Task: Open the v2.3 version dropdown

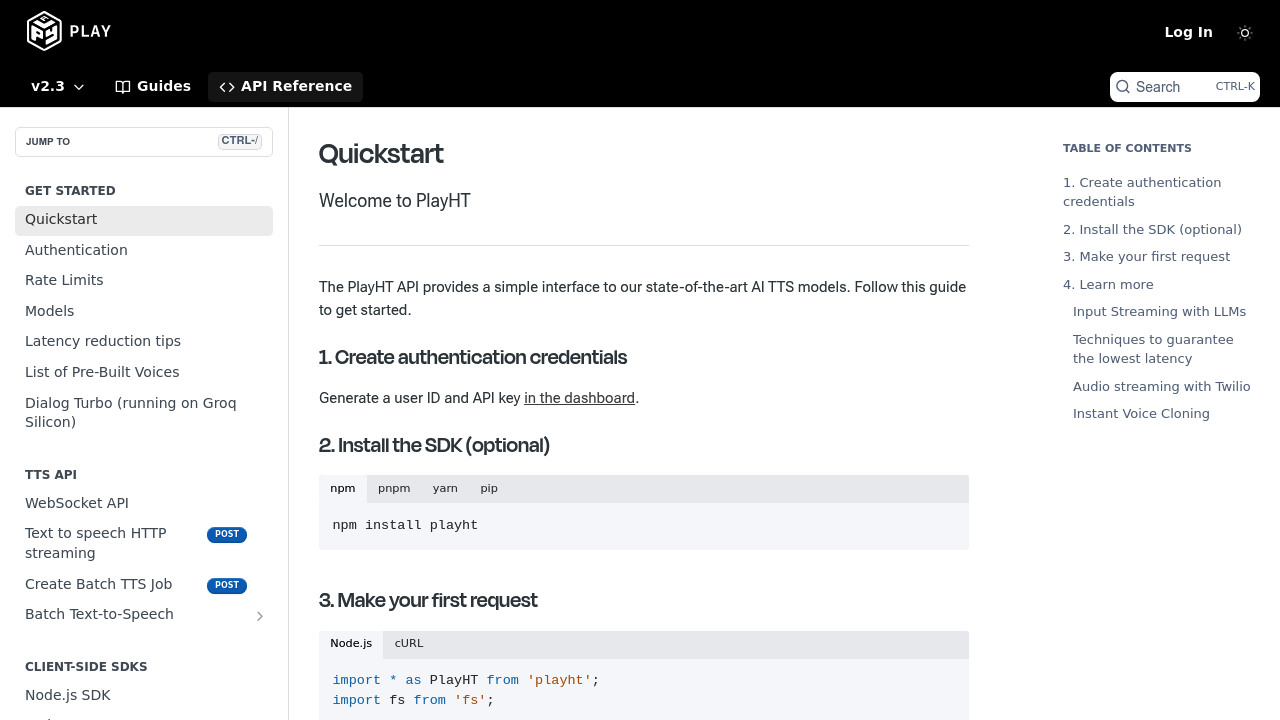Action: click(x=58, y=87)
